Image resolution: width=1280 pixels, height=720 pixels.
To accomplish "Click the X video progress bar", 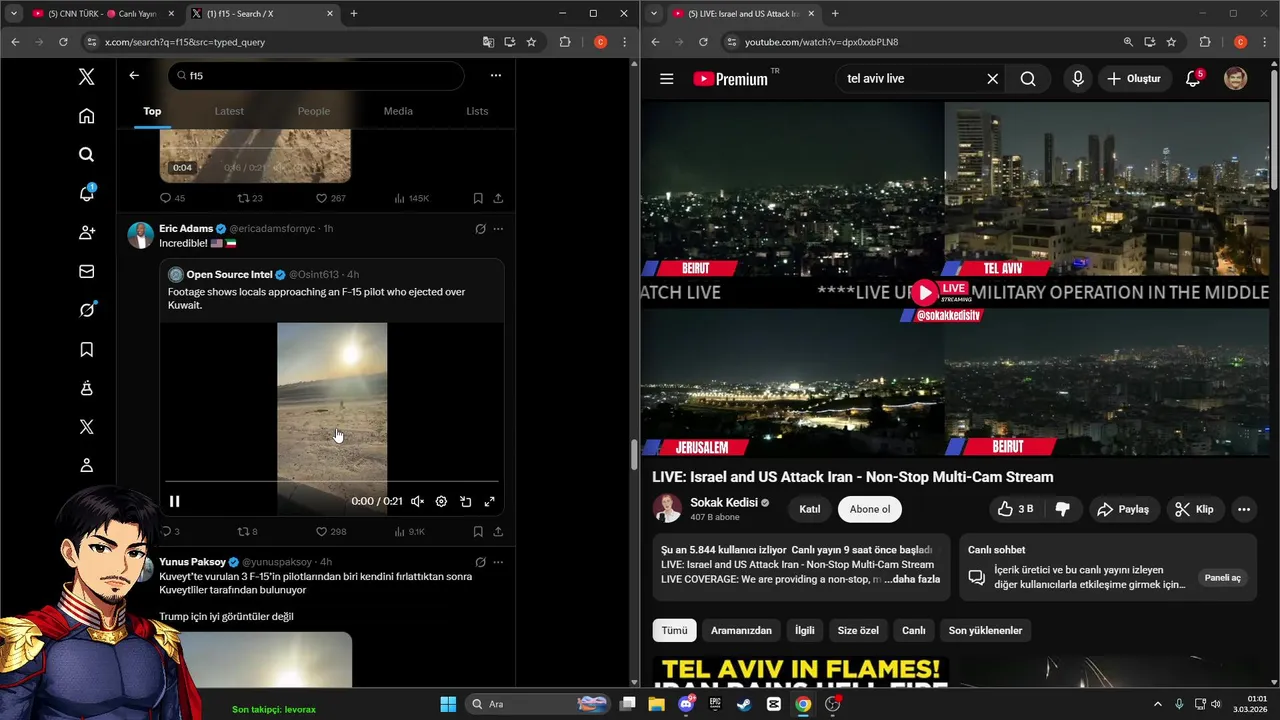I will (331, 482).
